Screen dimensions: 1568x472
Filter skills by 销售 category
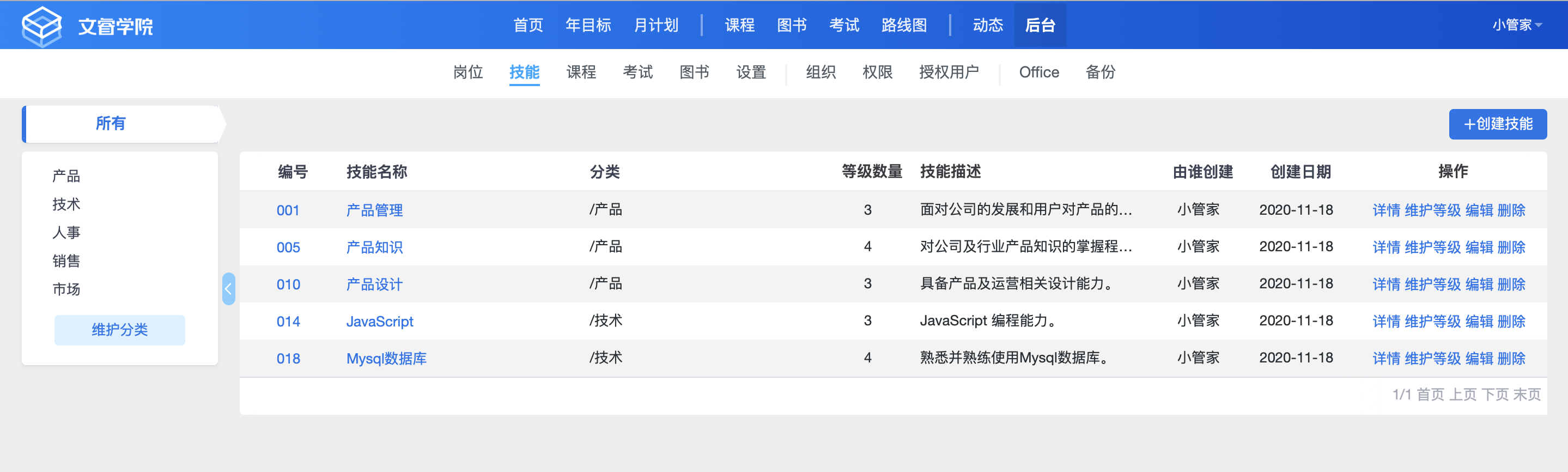66,261
